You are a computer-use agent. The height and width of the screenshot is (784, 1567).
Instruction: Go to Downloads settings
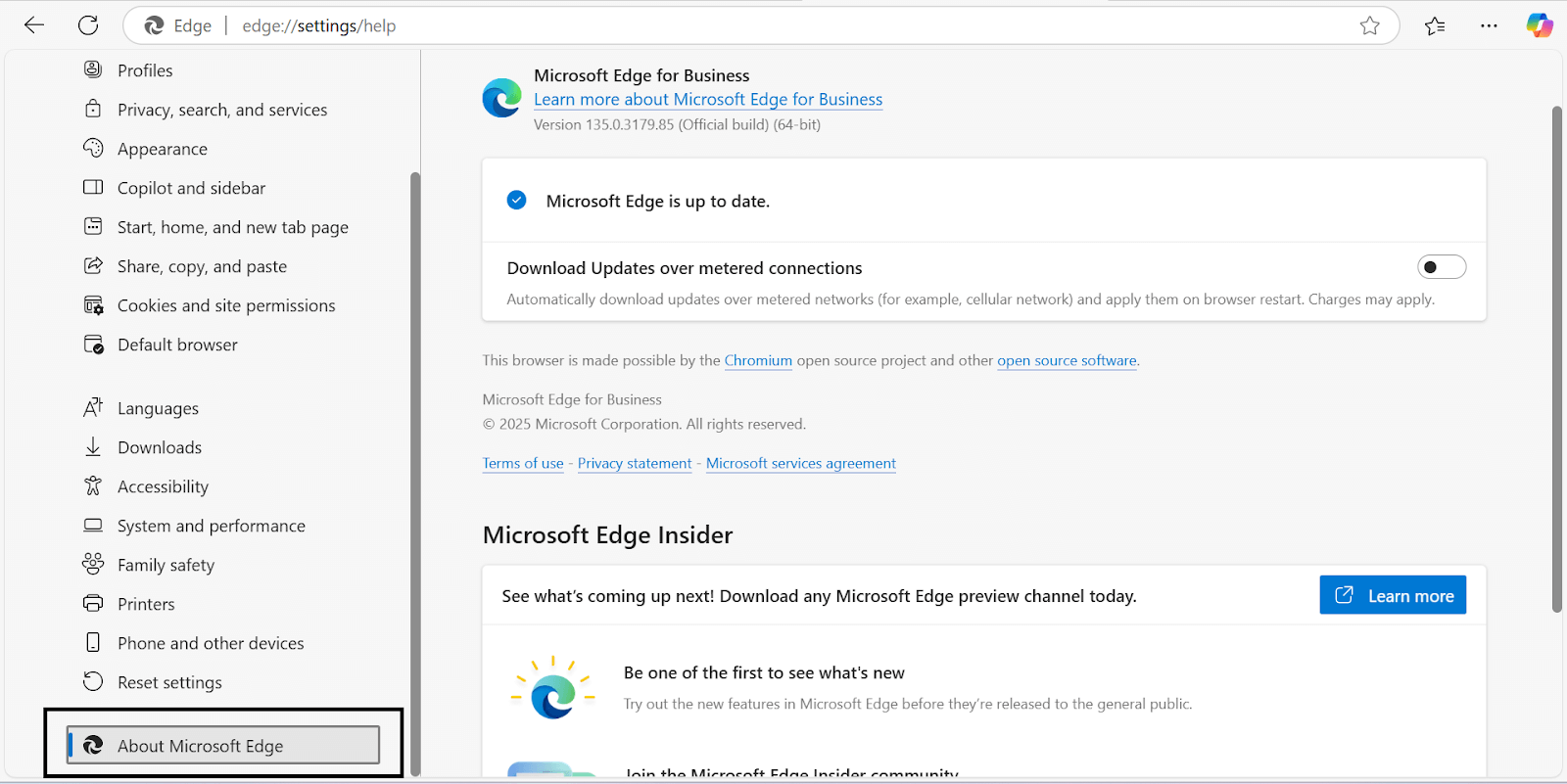click(160, 447)
